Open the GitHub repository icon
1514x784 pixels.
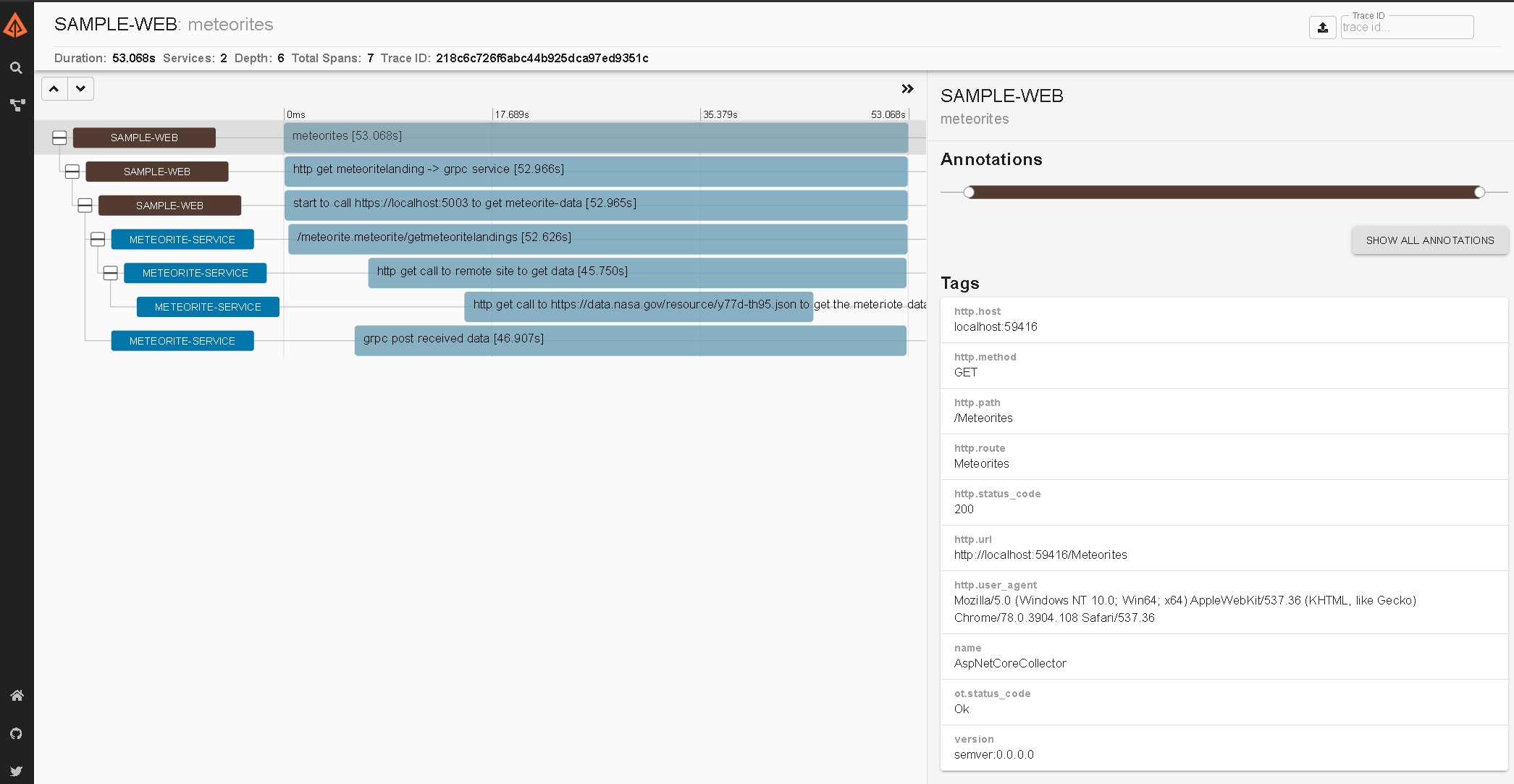tap(17, 733)
